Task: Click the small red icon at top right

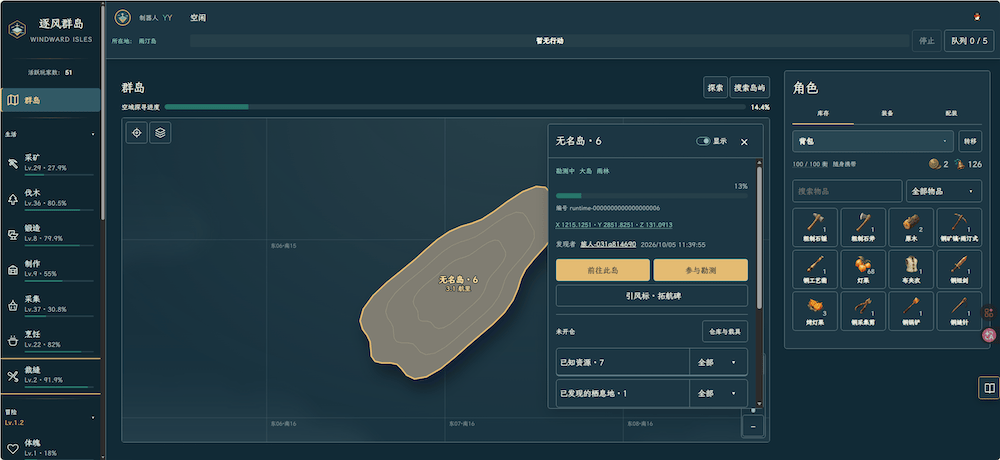Action: tap(976, 17)
